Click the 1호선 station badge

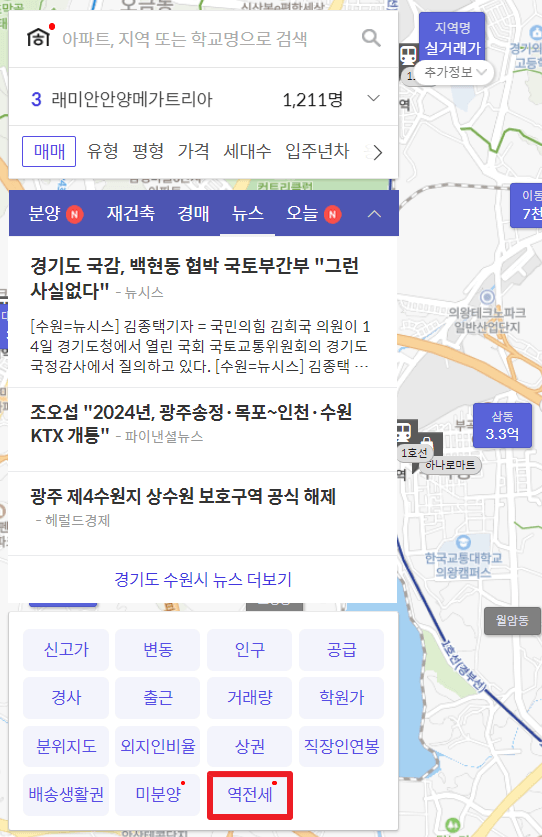414,453
